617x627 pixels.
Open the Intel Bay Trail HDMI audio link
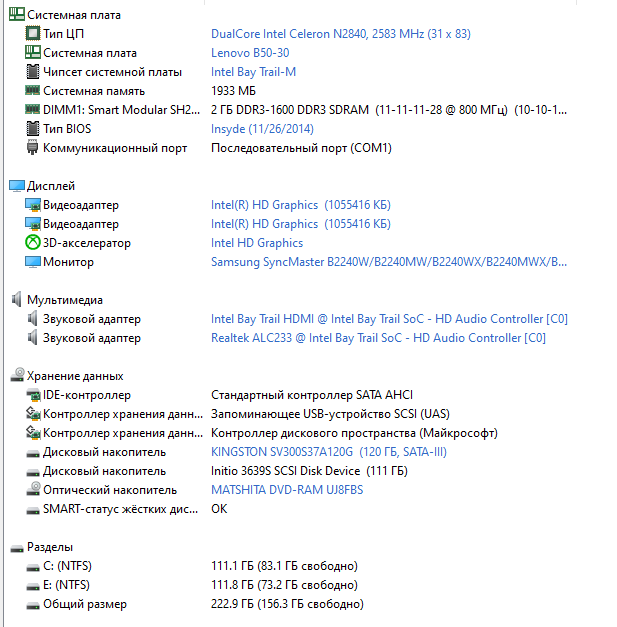point(389,319)
